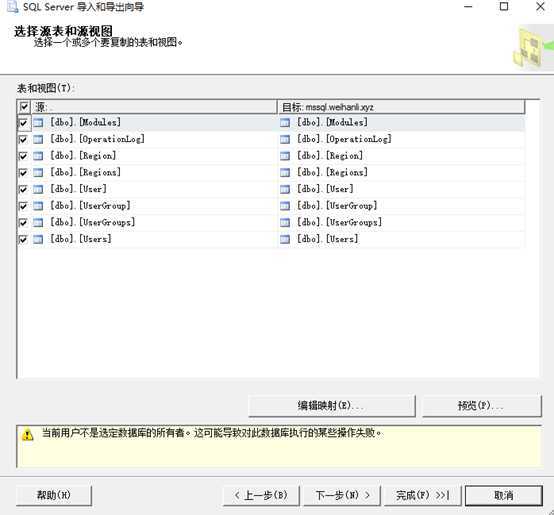The image size is (554, 515).
Task: Select source text [dbo].[UserGroups]
Action: 92,222
